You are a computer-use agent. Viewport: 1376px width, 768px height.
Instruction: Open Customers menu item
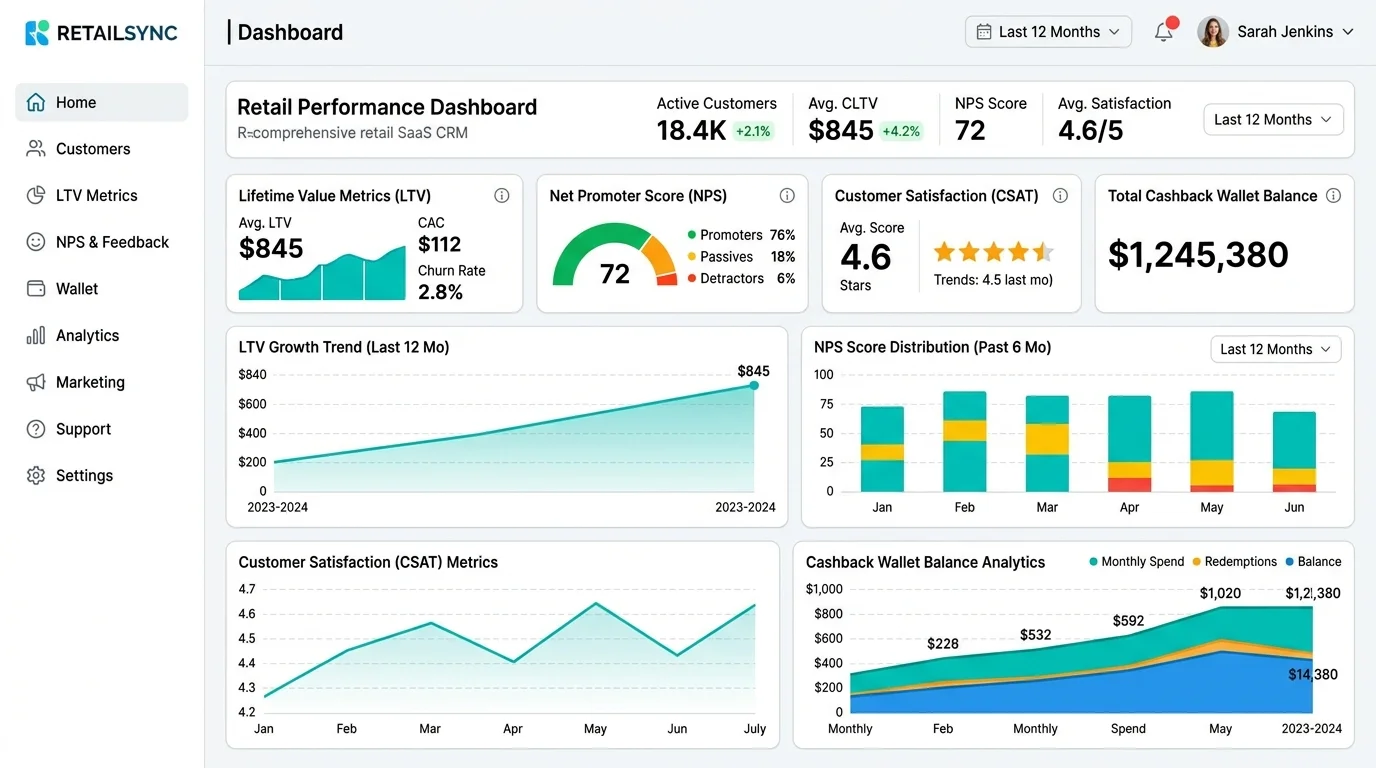point(102,149)
